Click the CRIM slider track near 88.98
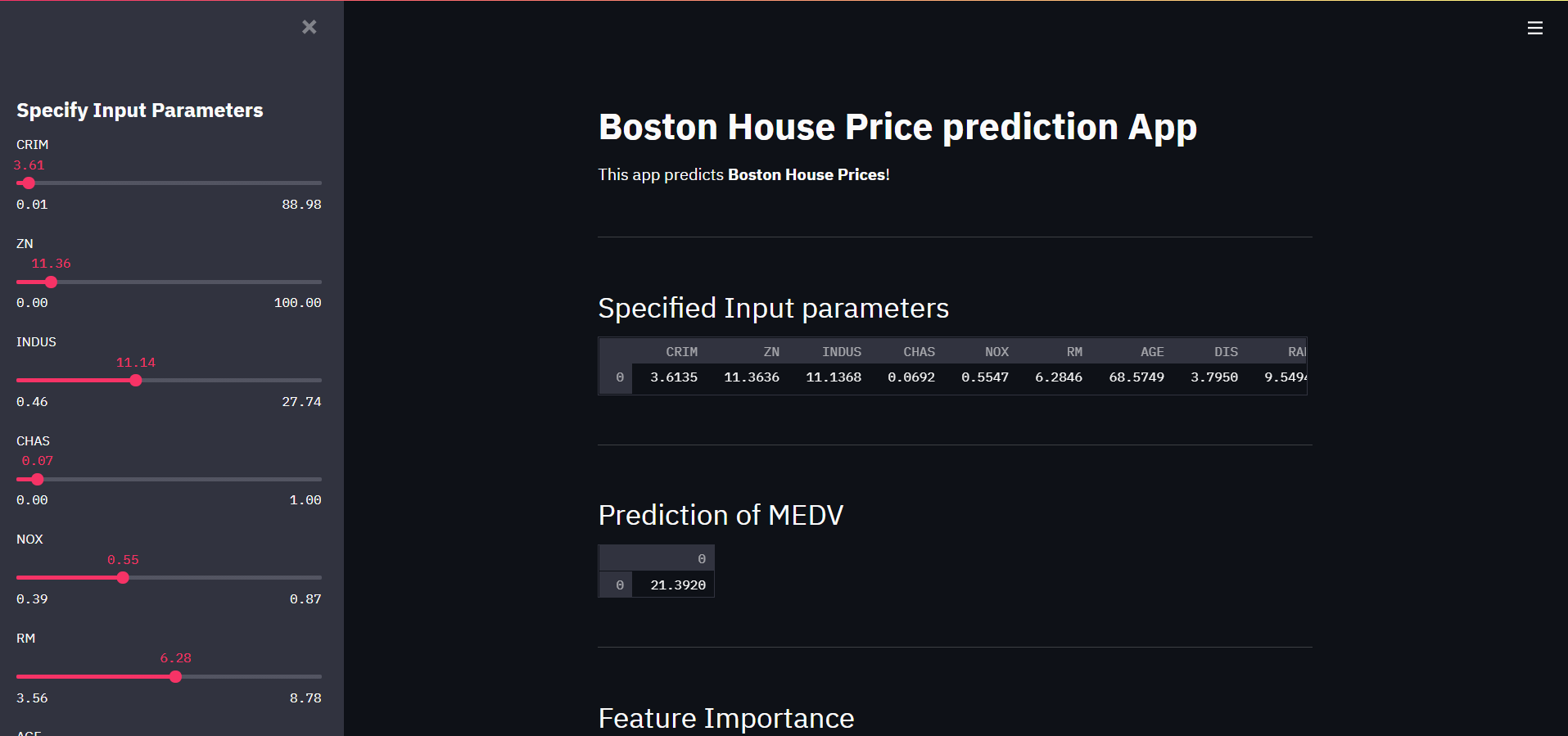1568x736 pixels. 315,183
